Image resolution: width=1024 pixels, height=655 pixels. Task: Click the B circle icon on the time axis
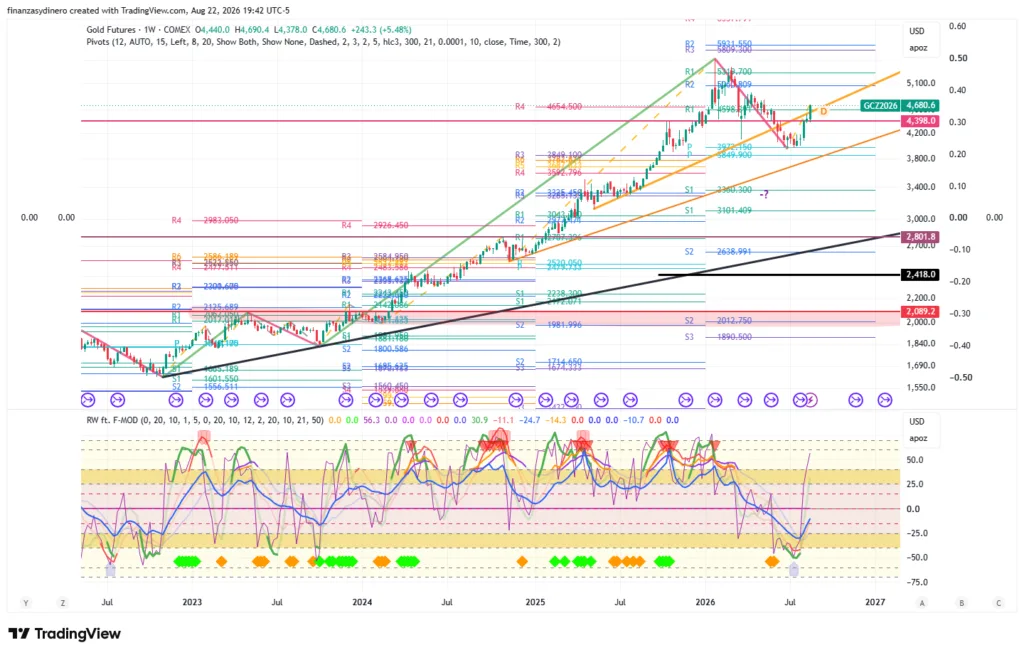pyautogui.click(x=961, y=603)
